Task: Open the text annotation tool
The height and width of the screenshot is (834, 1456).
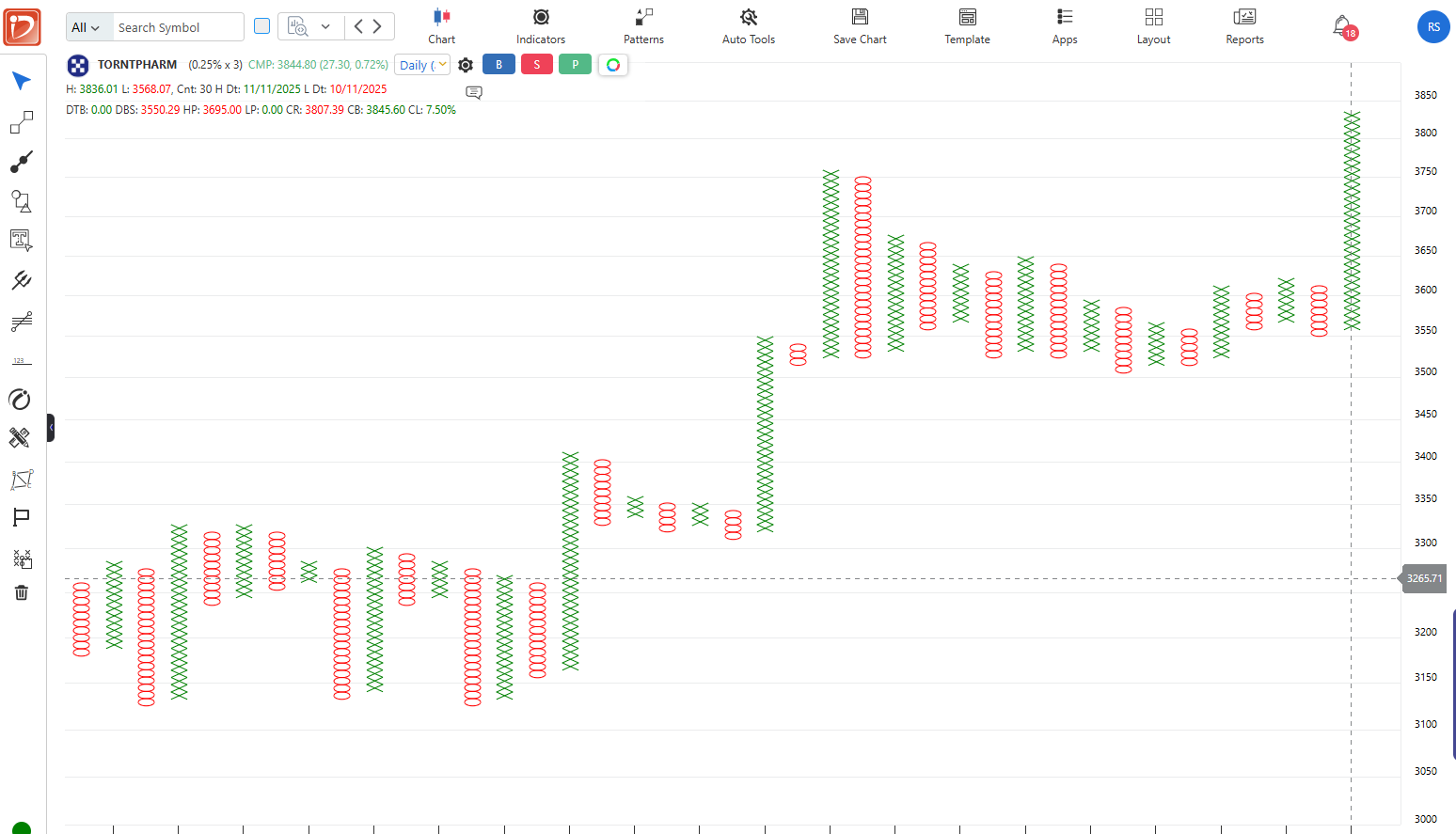Action: coord(22,240)
